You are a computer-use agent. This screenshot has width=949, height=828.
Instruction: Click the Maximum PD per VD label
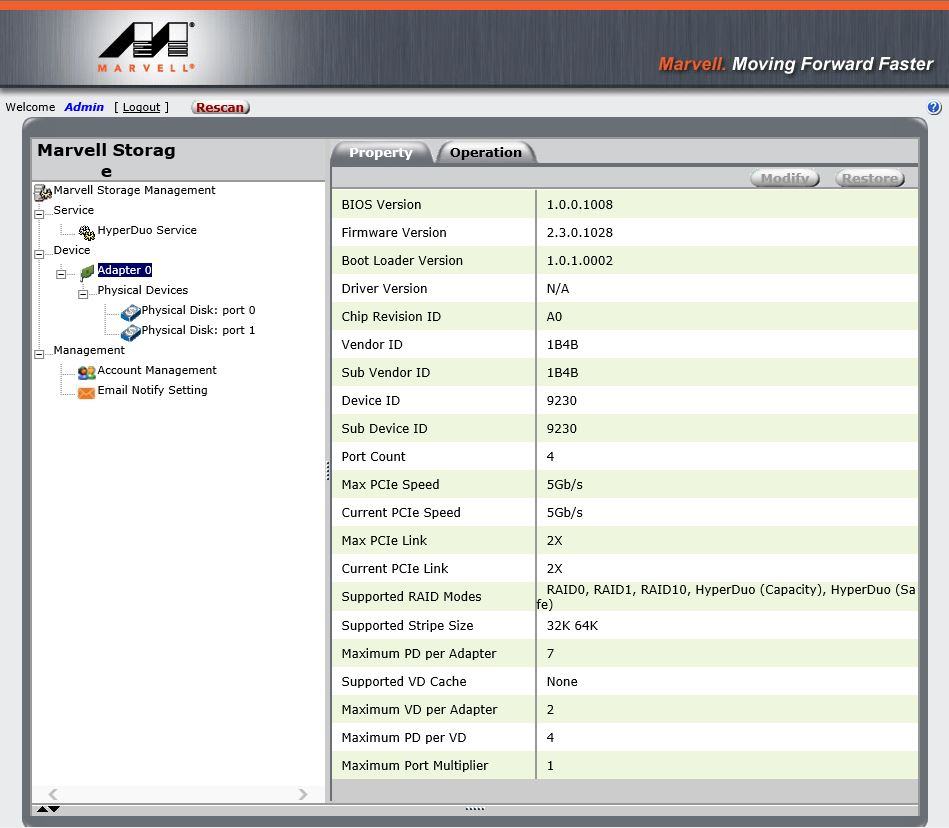[404, 737]
